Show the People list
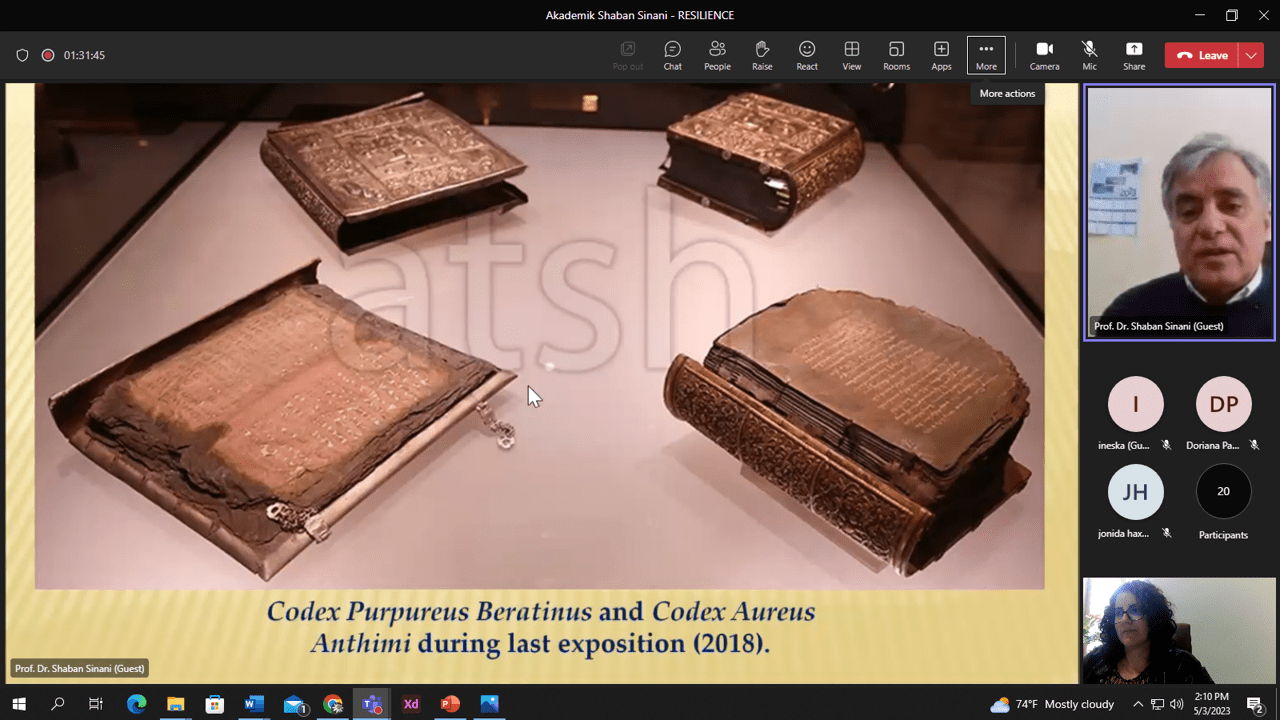This screenshot has width=1280, height=720. [x=717, y=55]
